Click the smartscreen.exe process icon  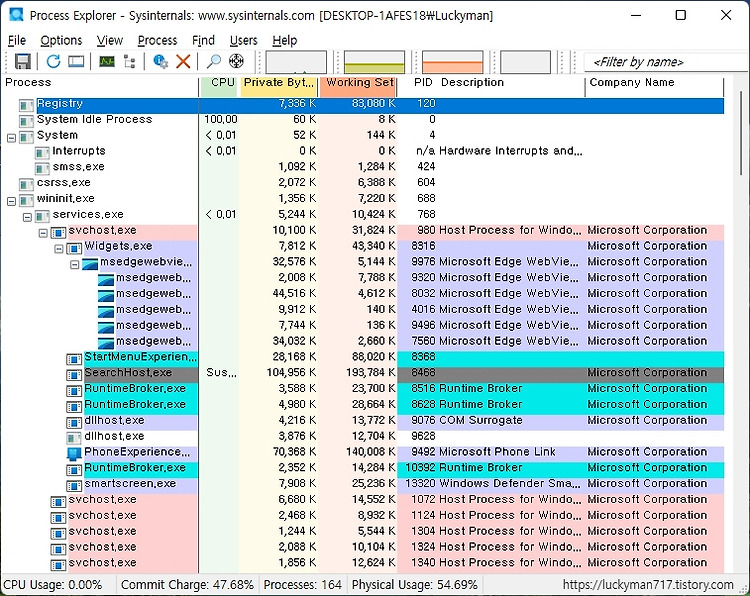pyautogui.click(x=74, y=485)
